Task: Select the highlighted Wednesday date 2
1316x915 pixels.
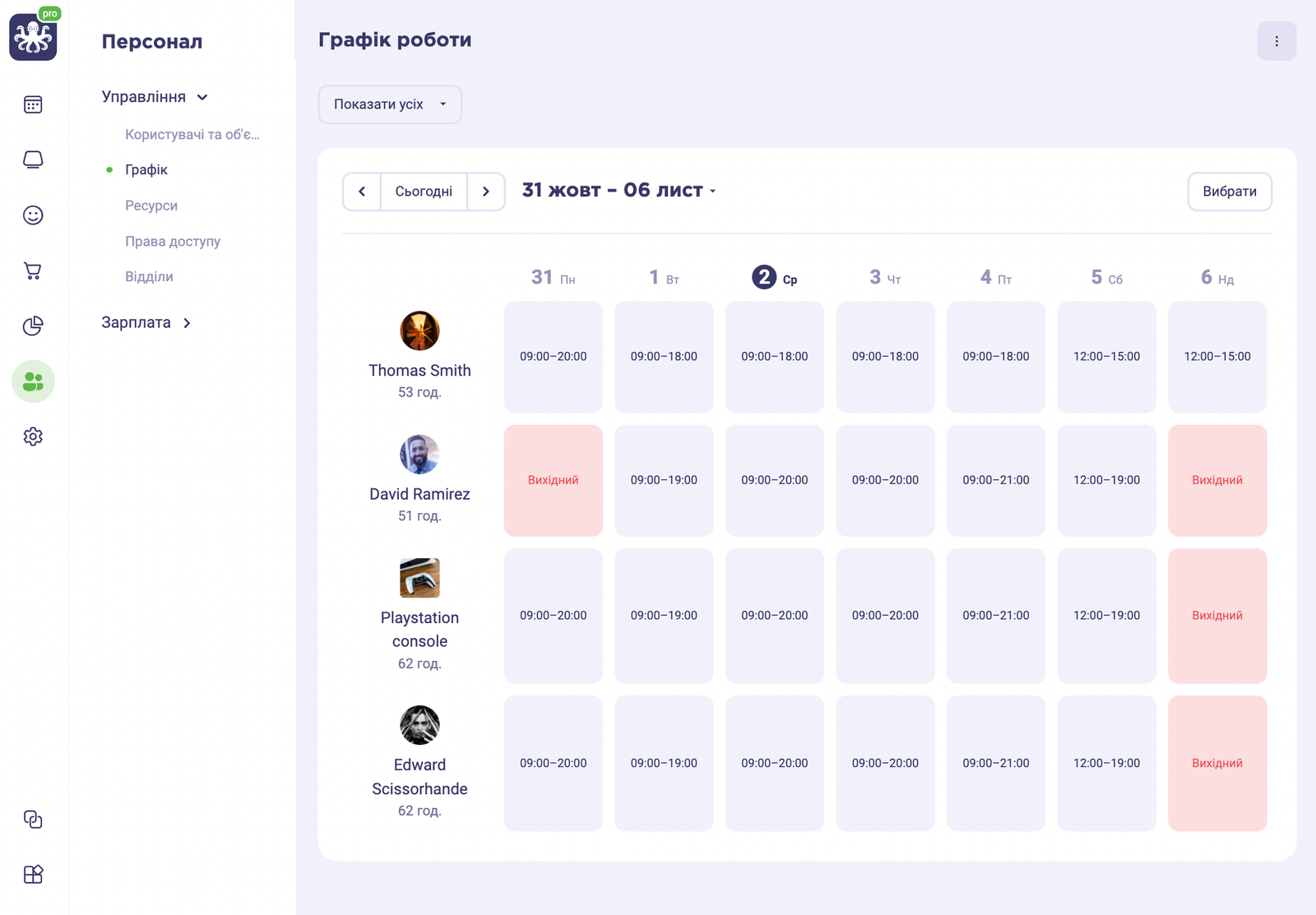Action: pos(765,278)
